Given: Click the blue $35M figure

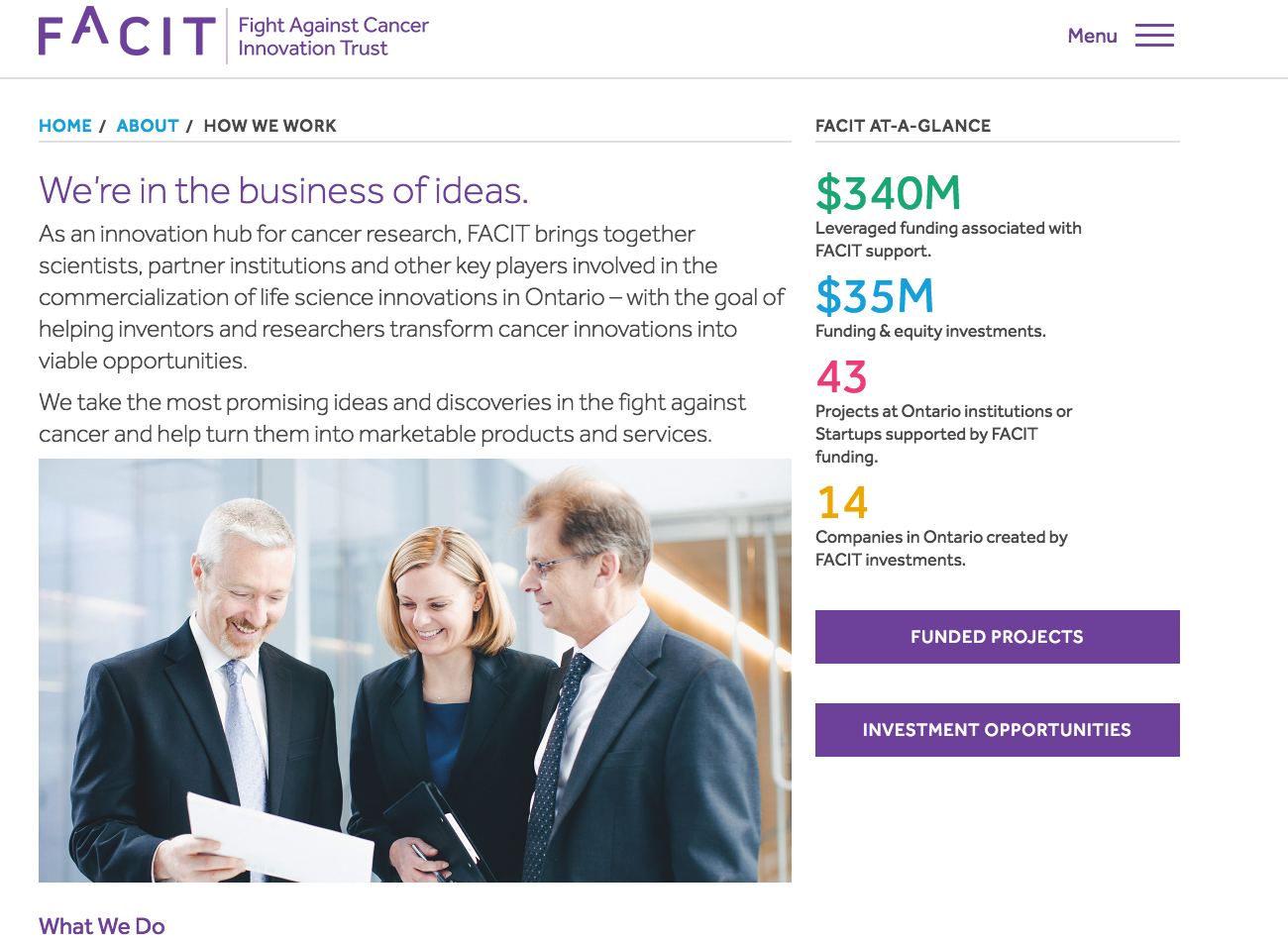Looking at the screenshot, I should (x=875, y=296).
